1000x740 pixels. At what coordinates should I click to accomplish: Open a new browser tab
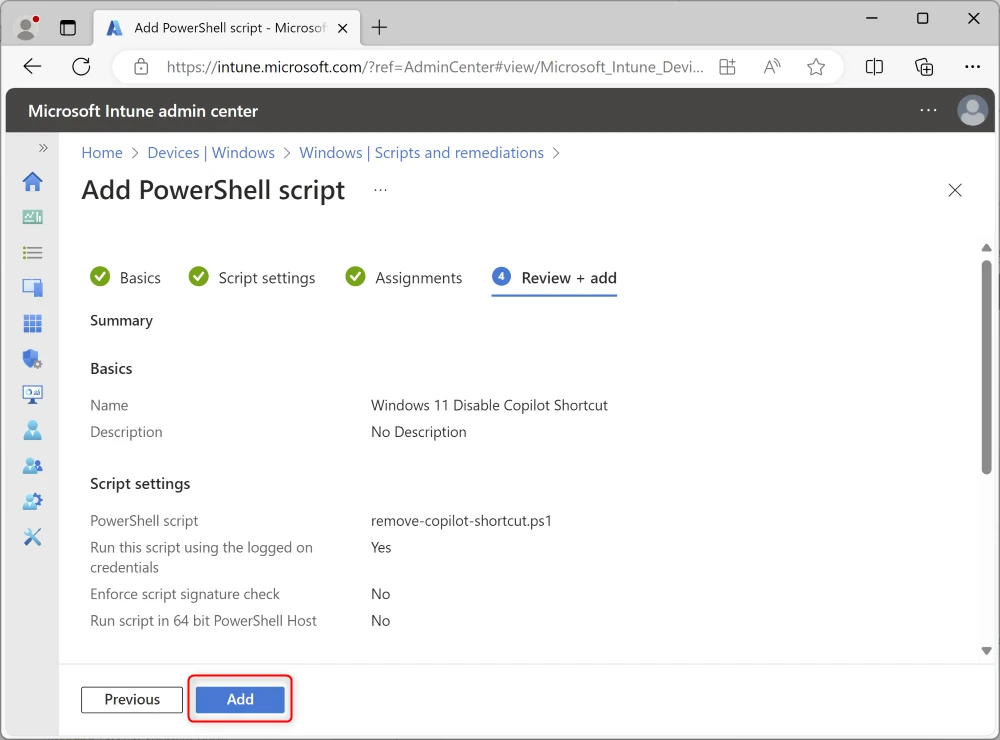379,27
